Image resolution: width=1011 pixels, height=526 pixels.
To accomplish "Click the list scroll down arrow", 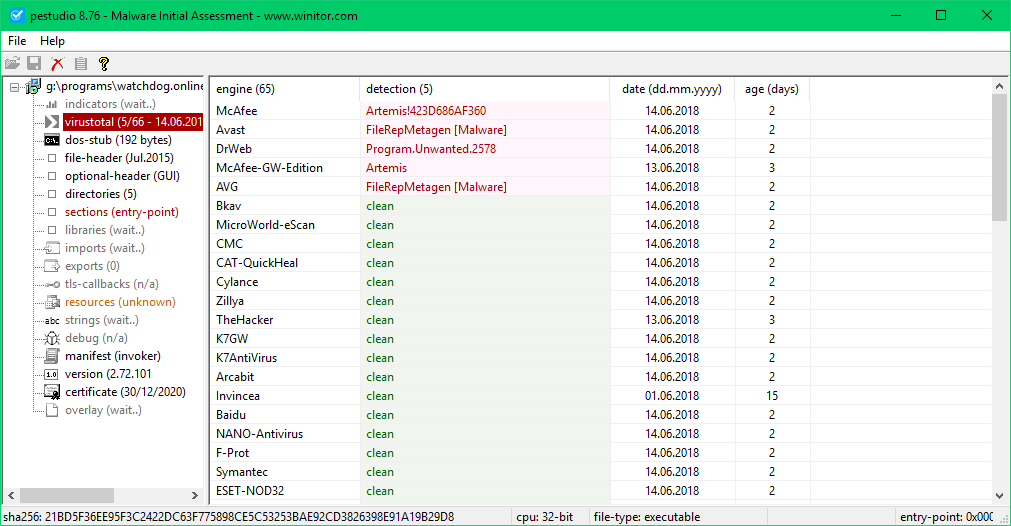I will point(999,495).
